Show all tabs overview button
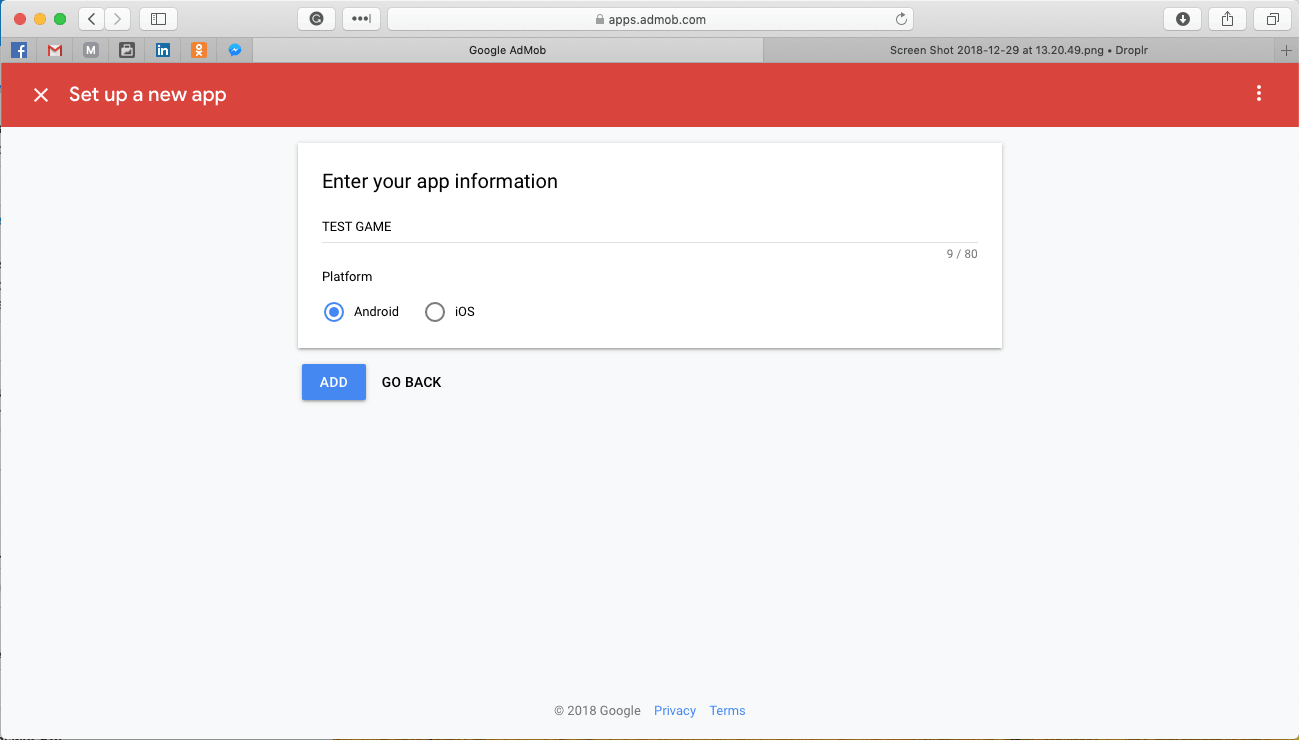The height and width of the screenshot is (740, 1299). pyautogui.click(x=1273, y=19)
